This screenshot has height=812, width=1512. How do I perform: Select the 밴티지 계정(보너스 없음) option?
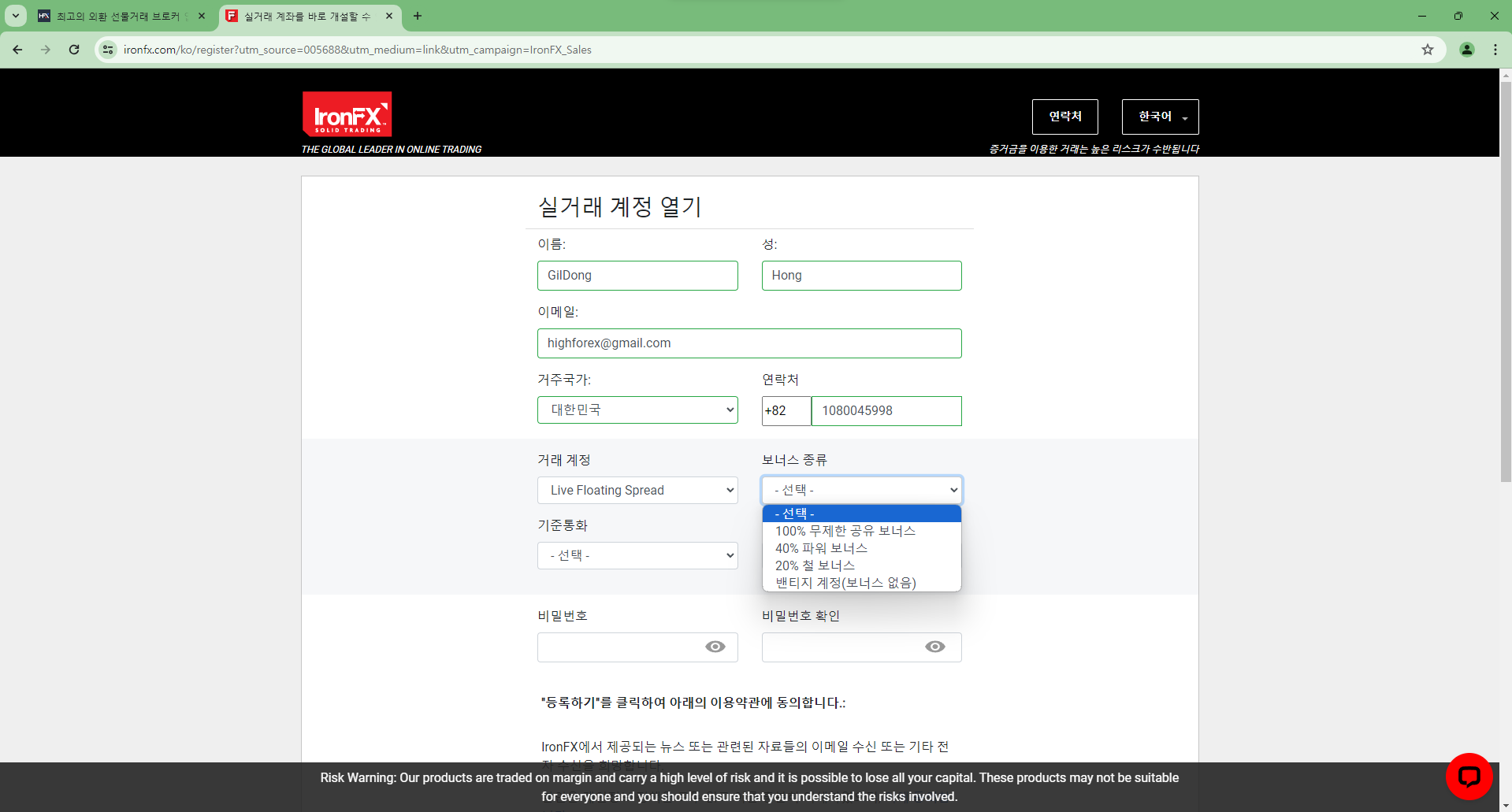(x=845, y=583)
